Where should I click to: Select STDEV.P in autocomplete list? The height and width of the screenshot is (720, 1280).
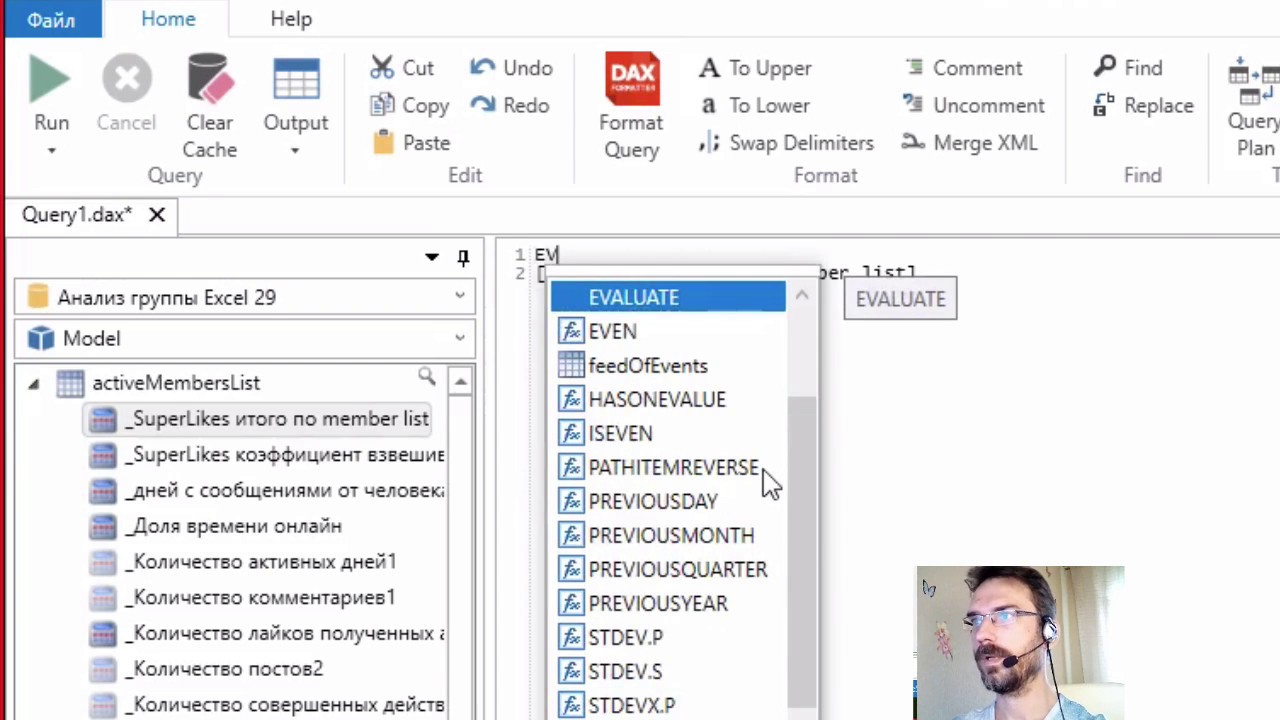[x=668, y=637]
